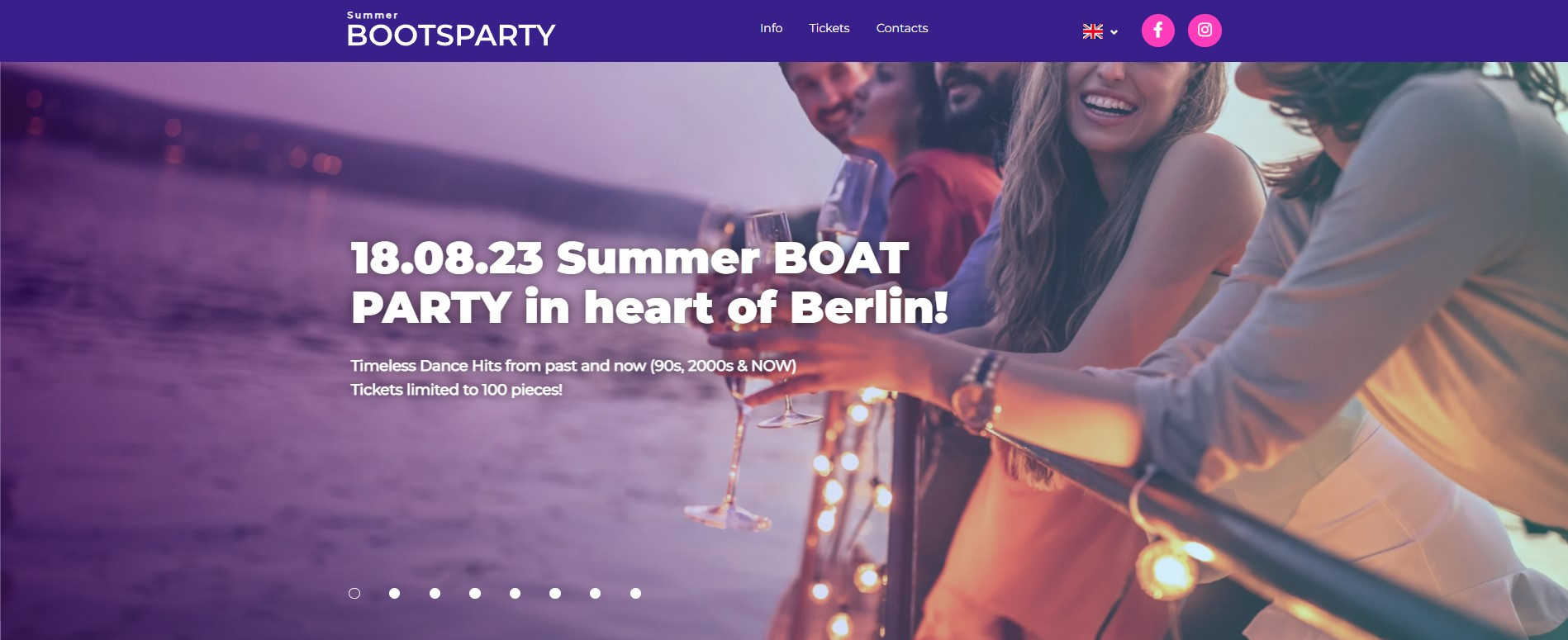This screenshot has height=640, width=1568.
Task: Select the second slide indicator dot
Action: click(x=395, y=593)
